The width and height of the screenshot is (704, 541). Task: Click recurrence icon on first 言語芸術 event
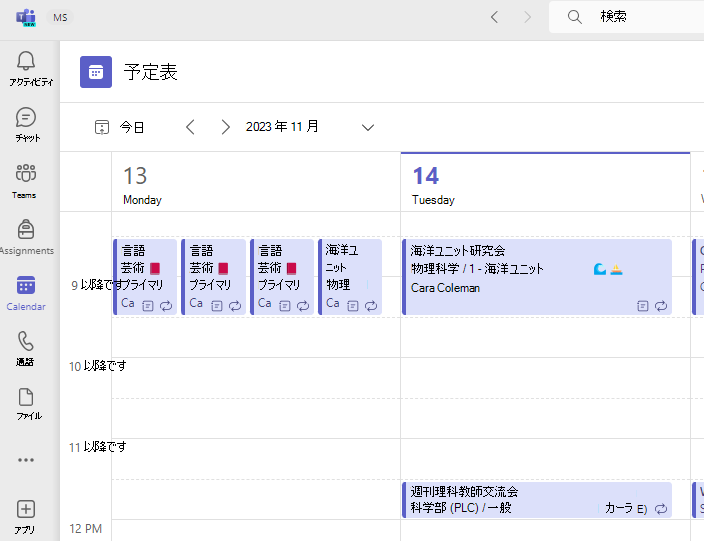pos(166,306)
